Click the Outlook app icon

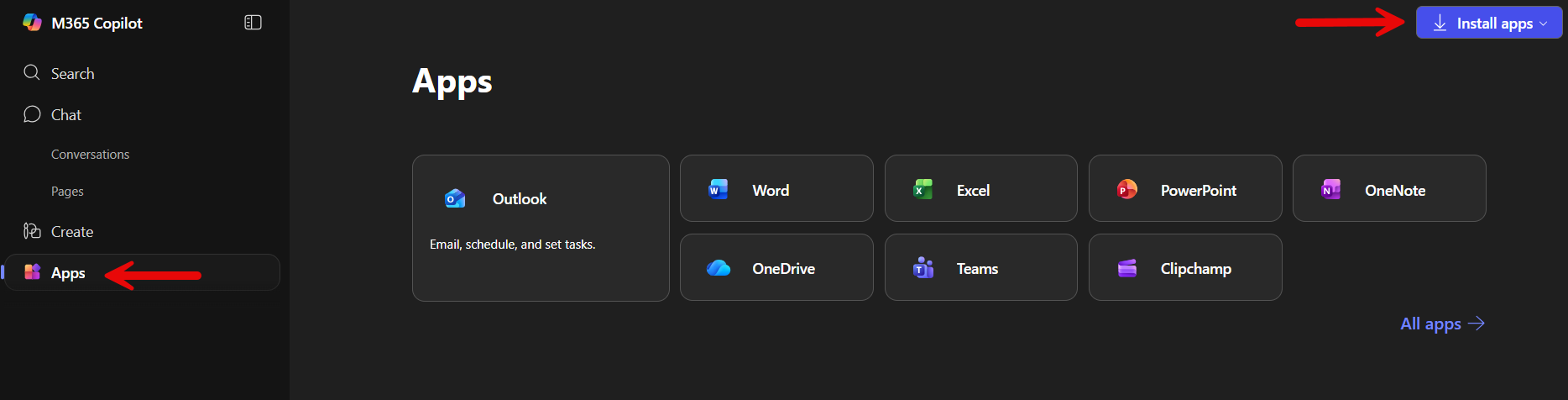click(455, 198)
